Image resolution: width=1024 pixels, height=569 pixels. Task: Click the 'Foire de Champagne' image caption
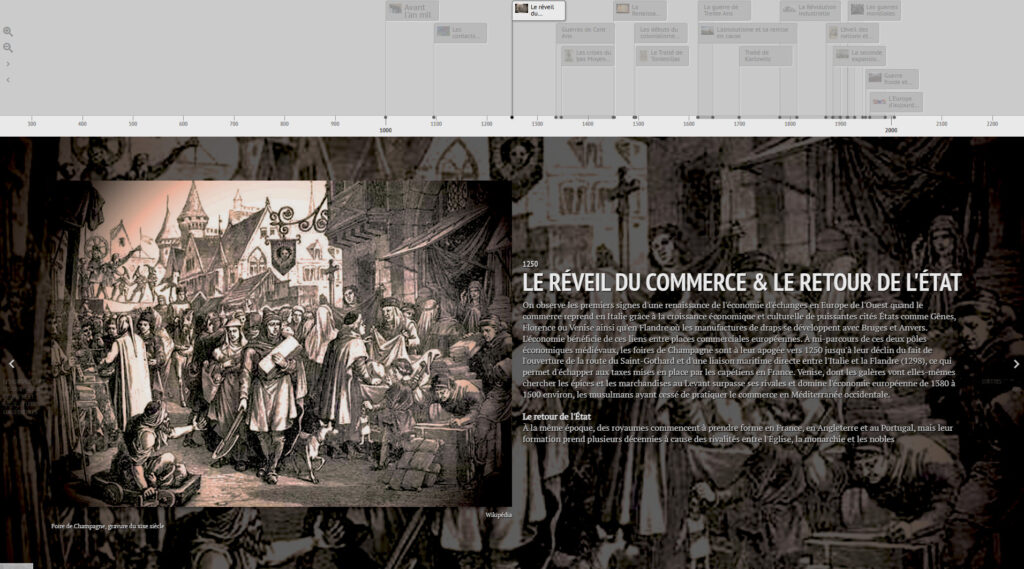(108, 526)
